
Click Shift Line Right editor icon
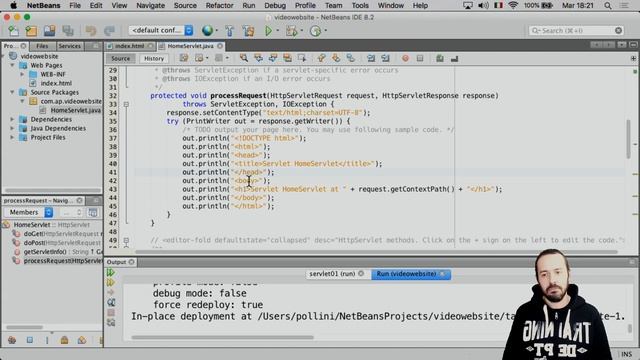pos(385,58)
